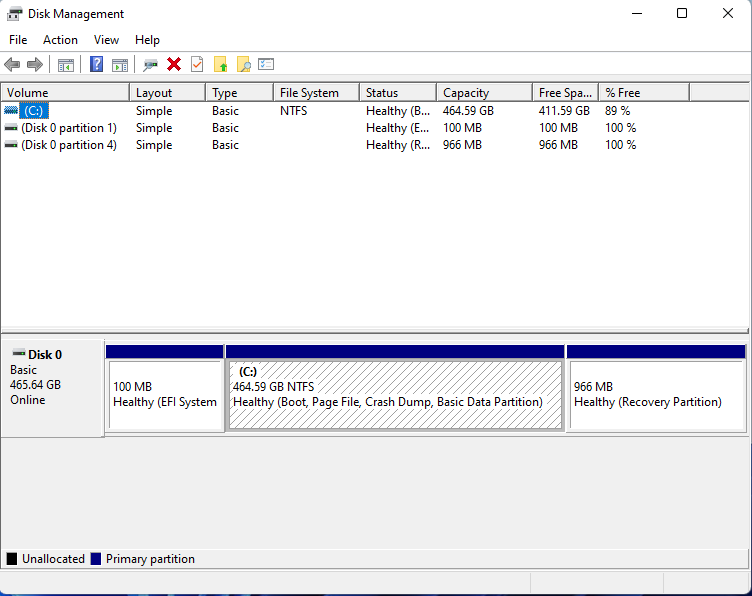752x596 pixels.
Task: Select (Disk 0 partition 1) volume row
Action: pos(69,128)
